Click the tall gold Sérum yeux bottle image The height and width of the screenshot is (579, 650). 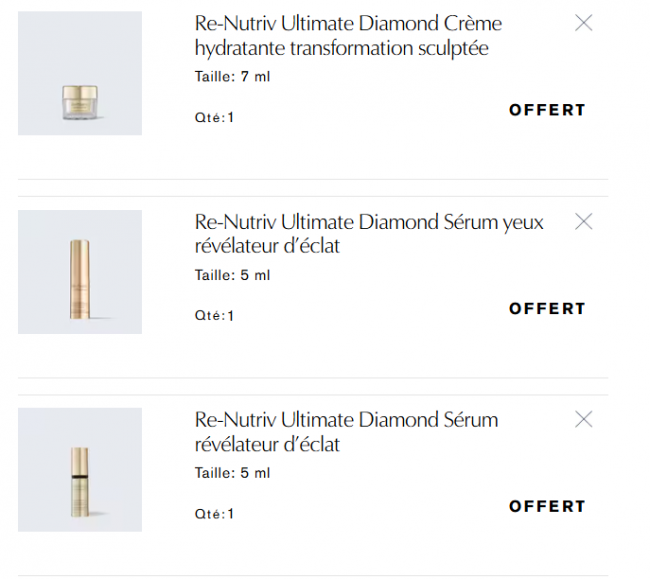80,272
